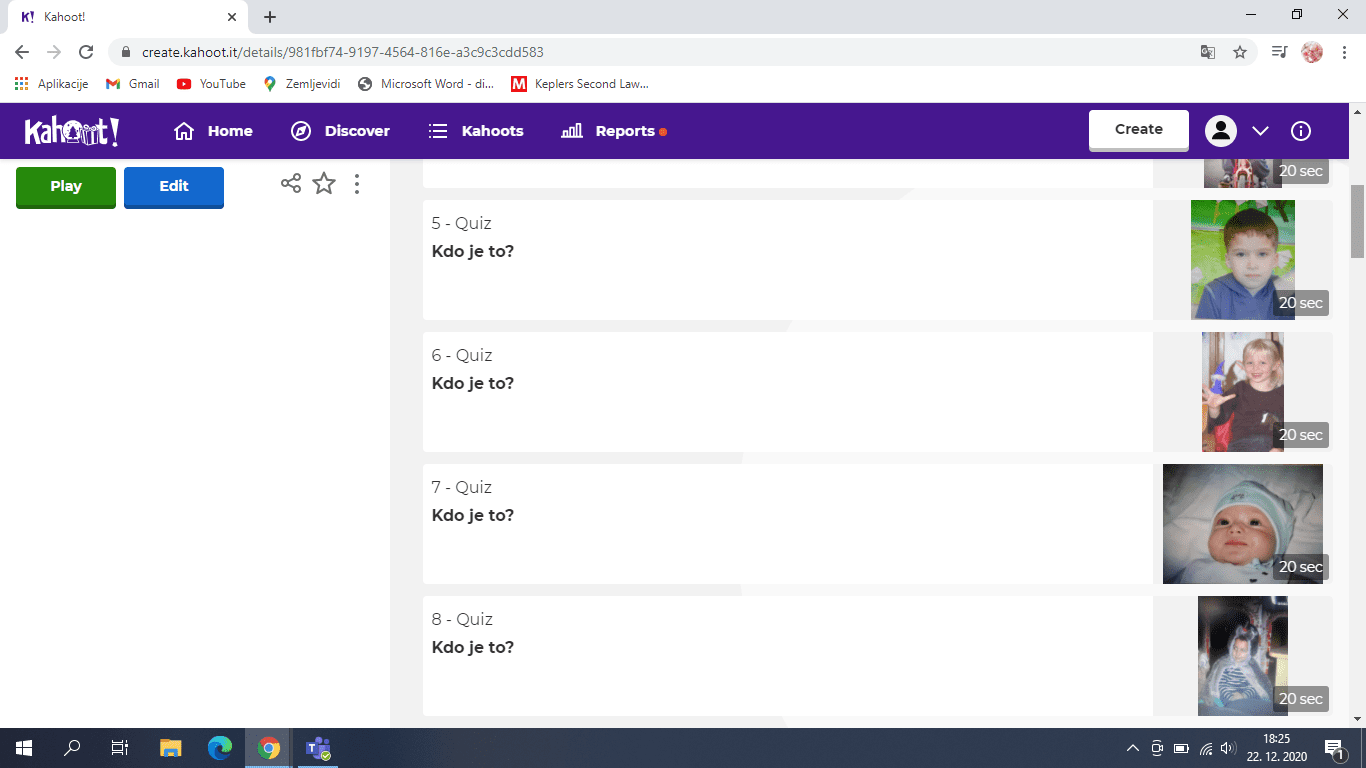The width and height of the screenshot is (1366, 768).
Task: Favorite the kahoot with star icon
Action: coord(324,184)
